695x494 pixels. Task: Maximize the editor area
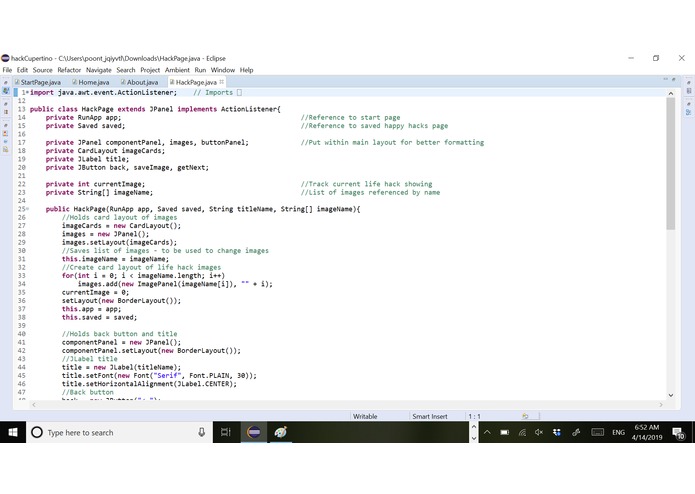(674, 79)
